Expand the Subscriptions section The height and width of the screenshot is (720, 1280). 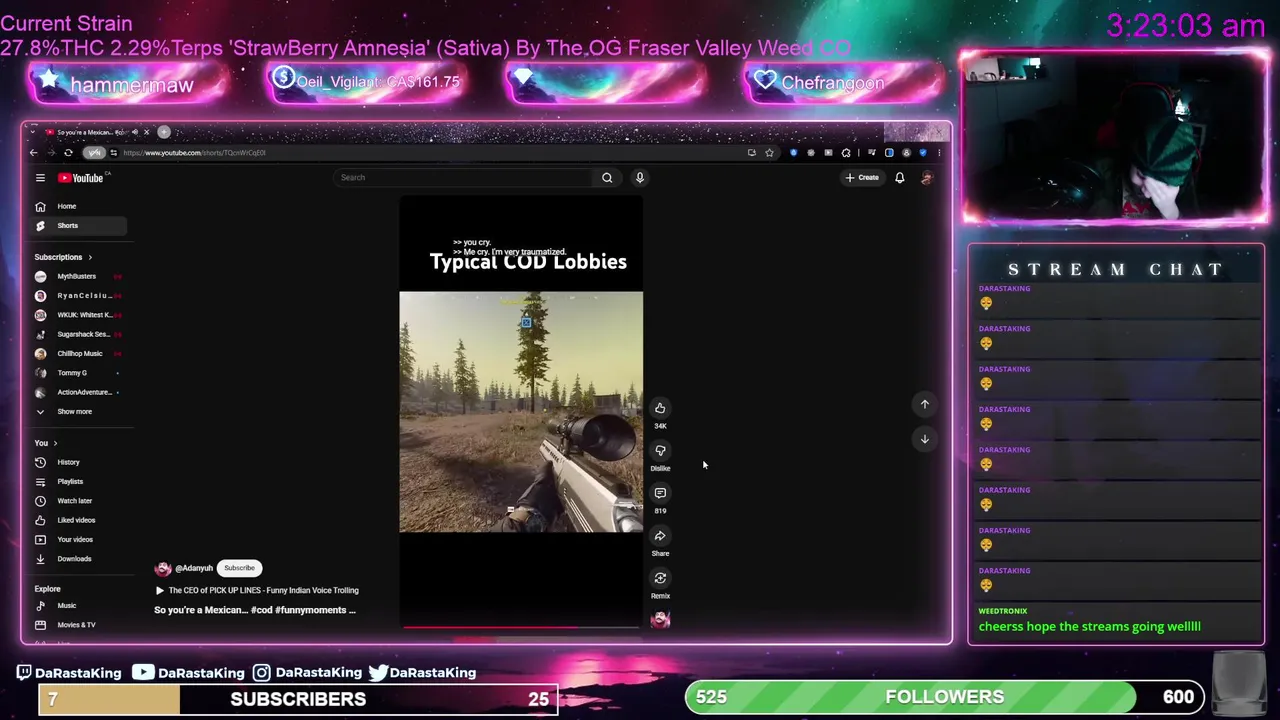(63, 257)
